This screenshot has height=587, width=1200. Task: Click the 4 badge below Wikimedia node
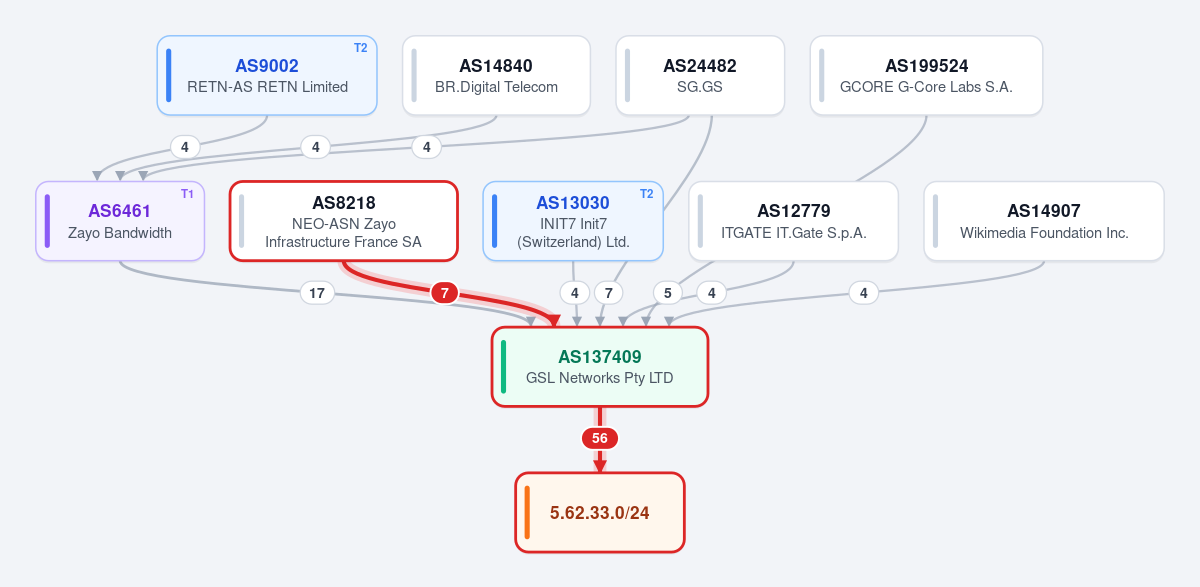[863, 293]
